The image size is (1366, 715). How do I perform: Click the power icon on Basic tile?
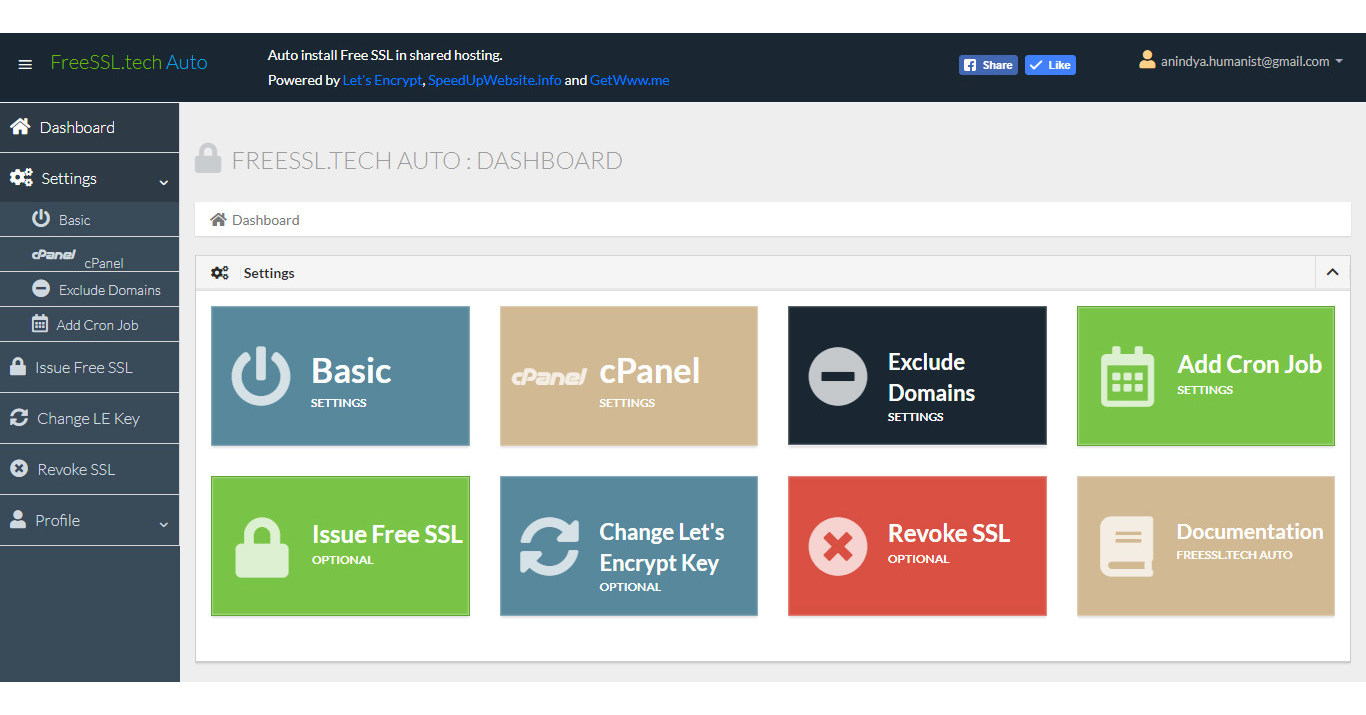point(261,375)
